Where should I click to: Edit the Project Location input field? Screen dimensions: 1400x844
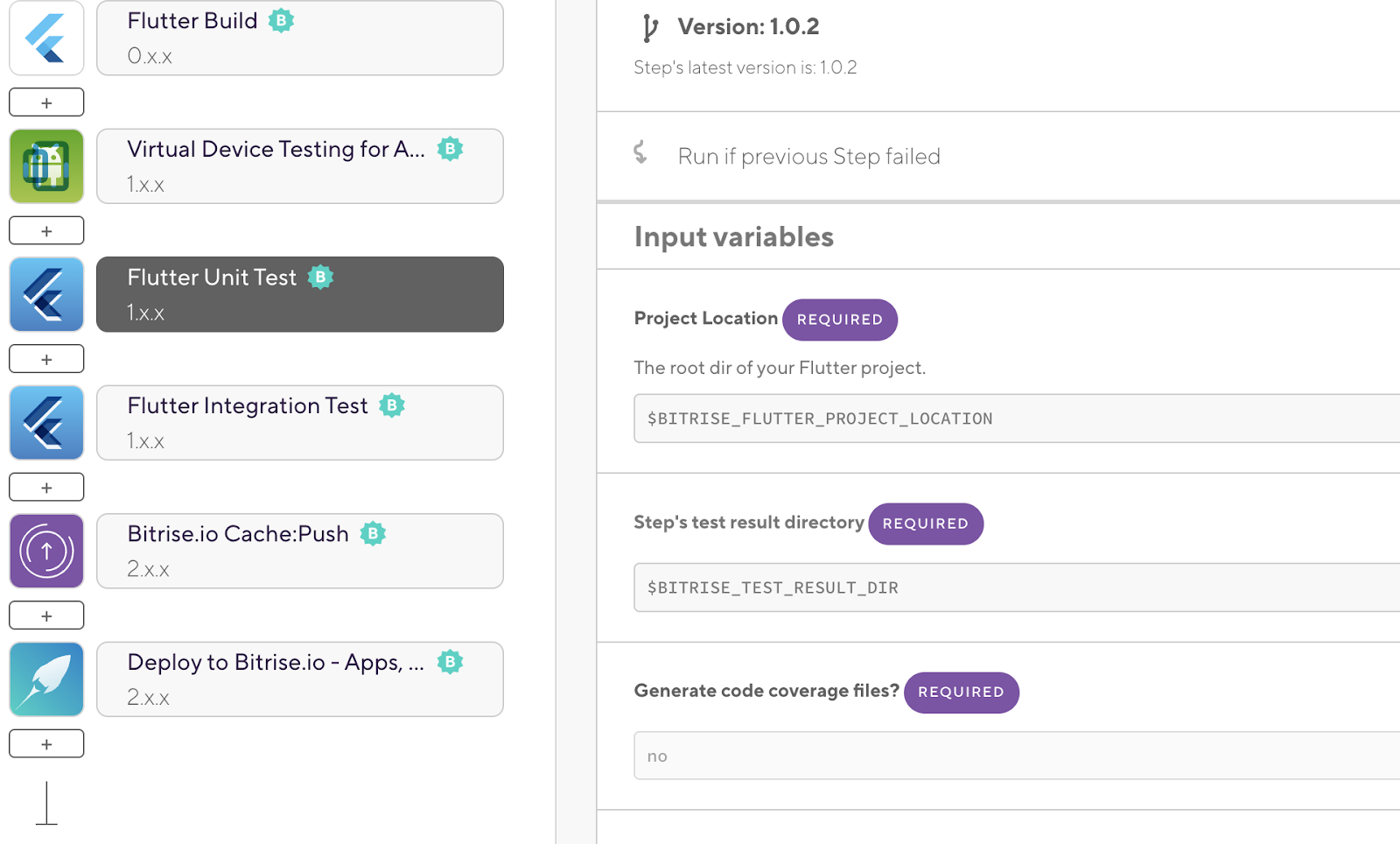tap(1017, 418)
